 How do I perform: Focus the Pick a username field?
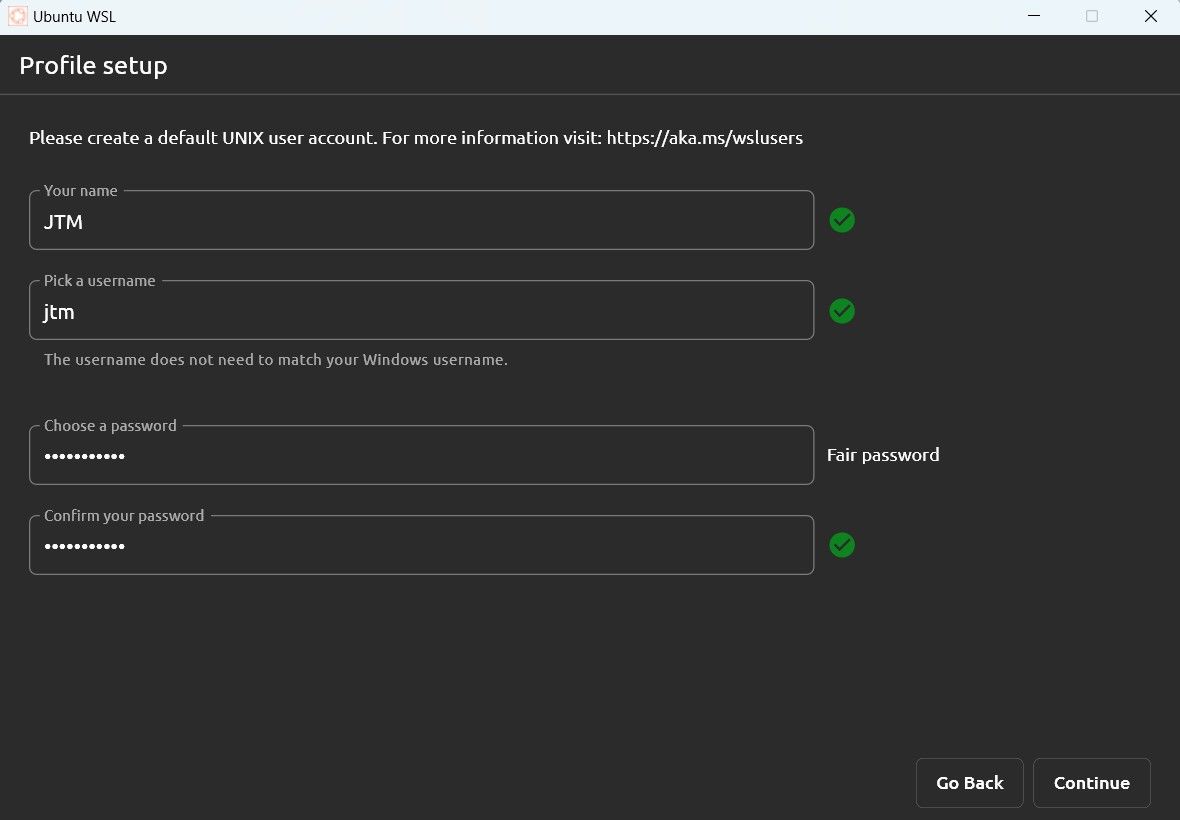tap(421, 310)
